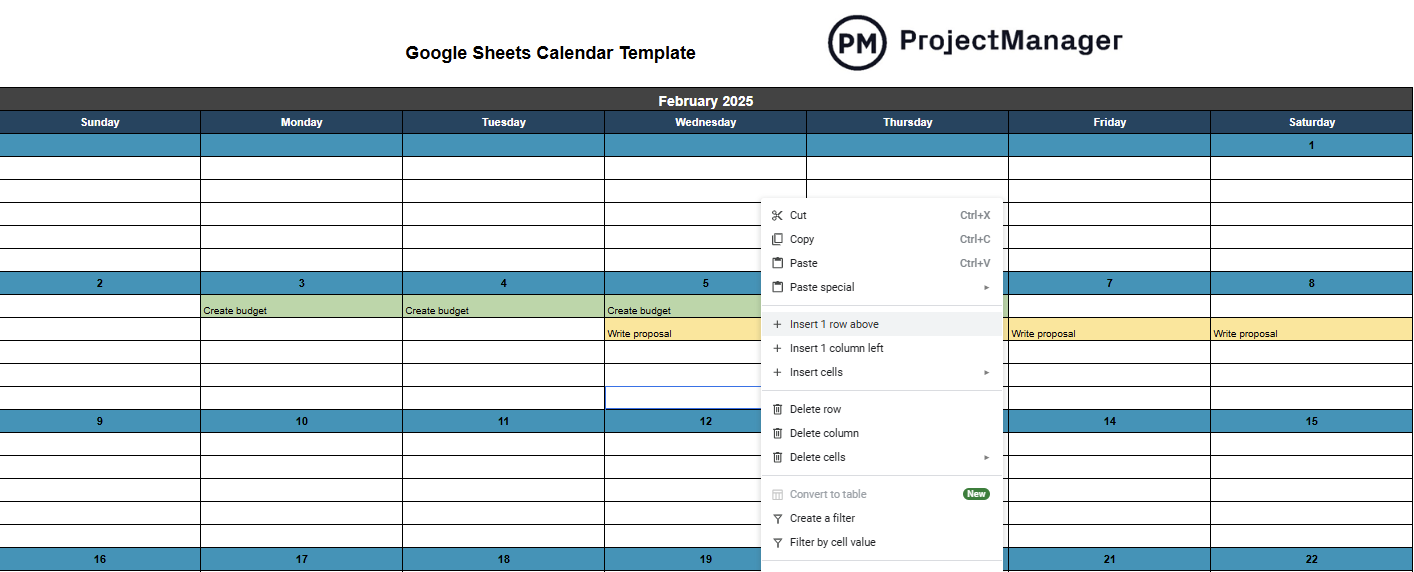Expand the Delete cells submenu arrow
Viewport: 1414px width, 572px height.
click(986, 457)
